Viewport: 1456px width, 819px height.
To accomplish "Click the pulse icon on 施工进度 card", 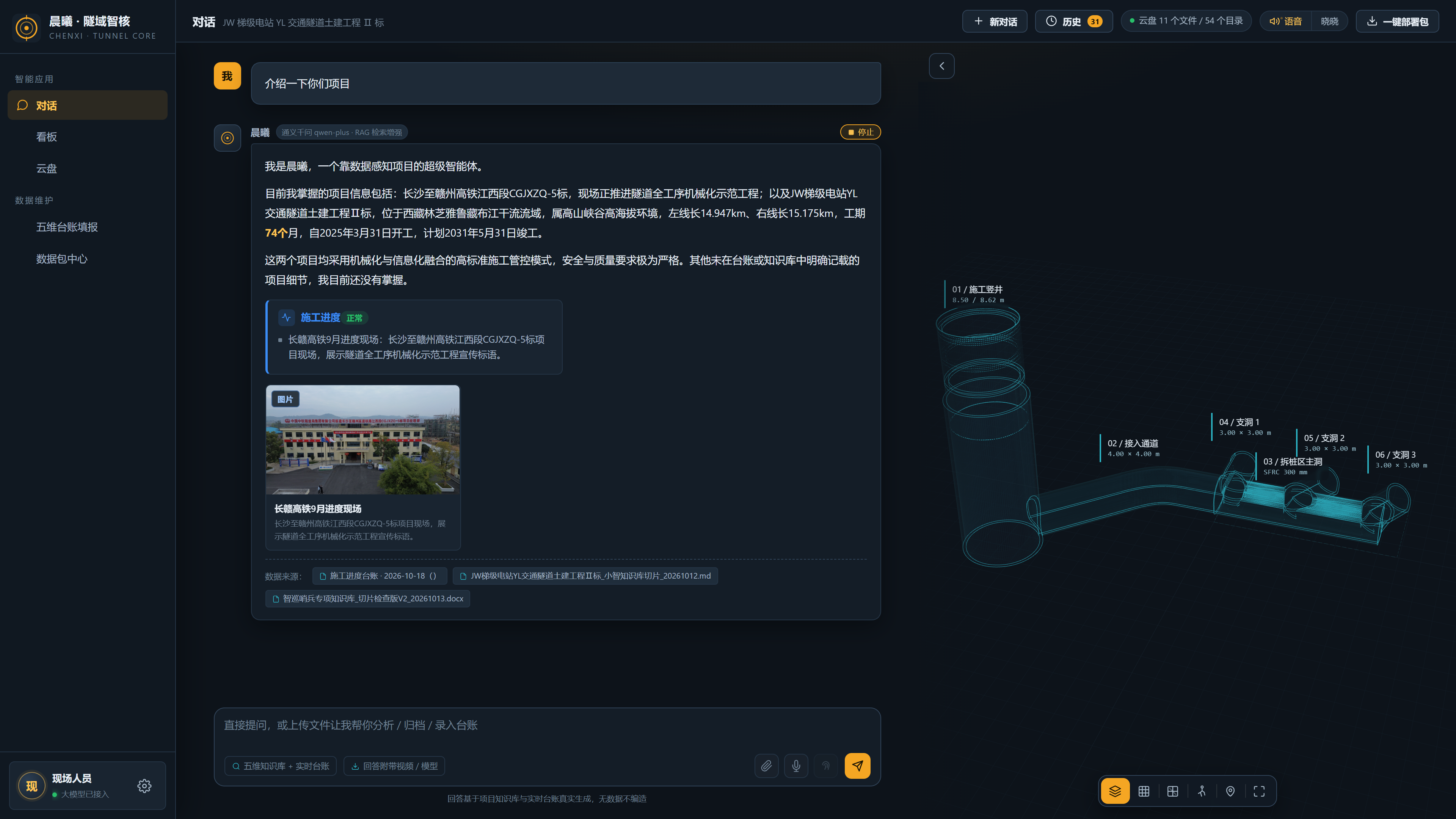I will coord(286,318).
